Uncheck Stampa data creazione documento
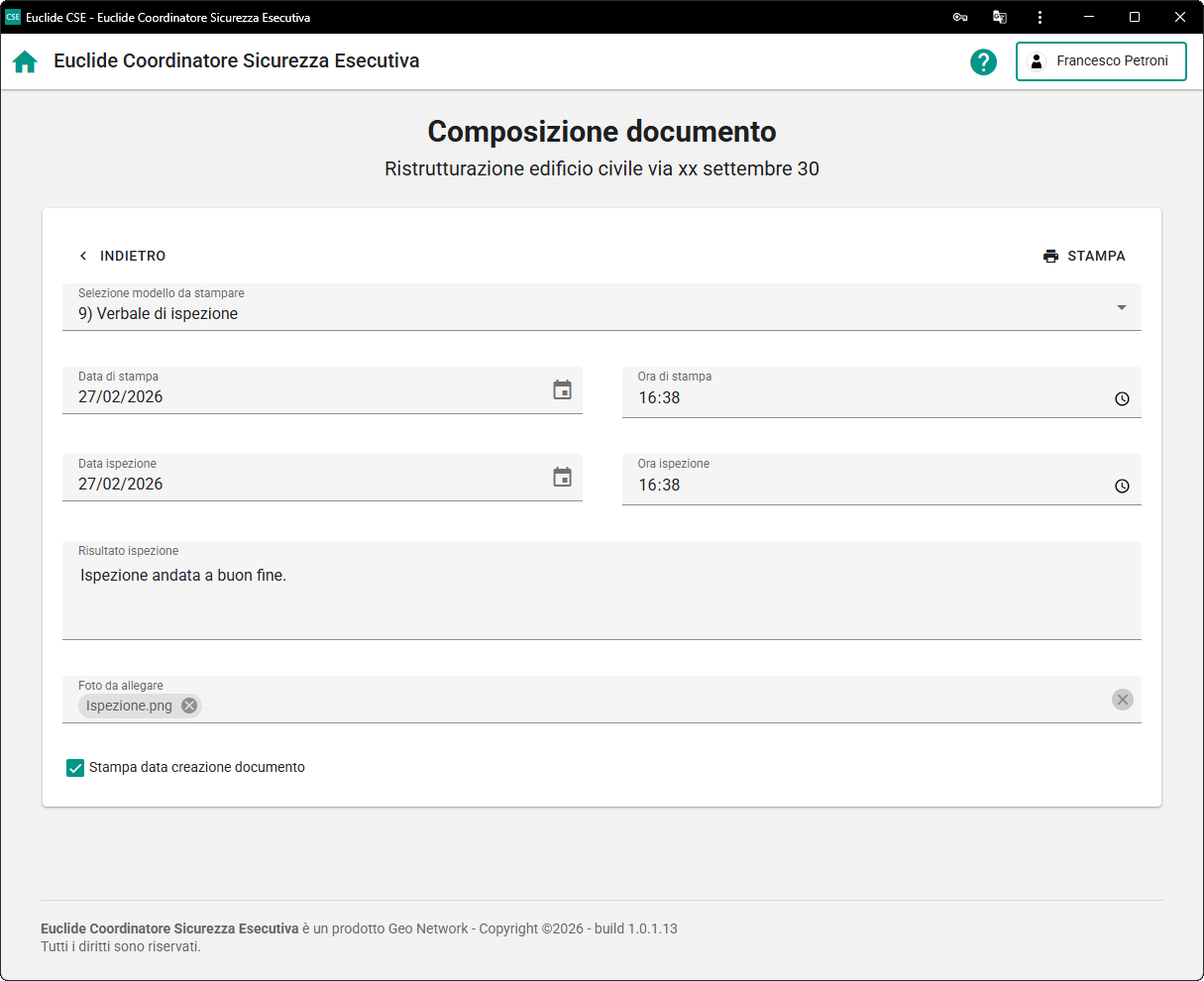1204x981 pixels. [x=75, y=768]
